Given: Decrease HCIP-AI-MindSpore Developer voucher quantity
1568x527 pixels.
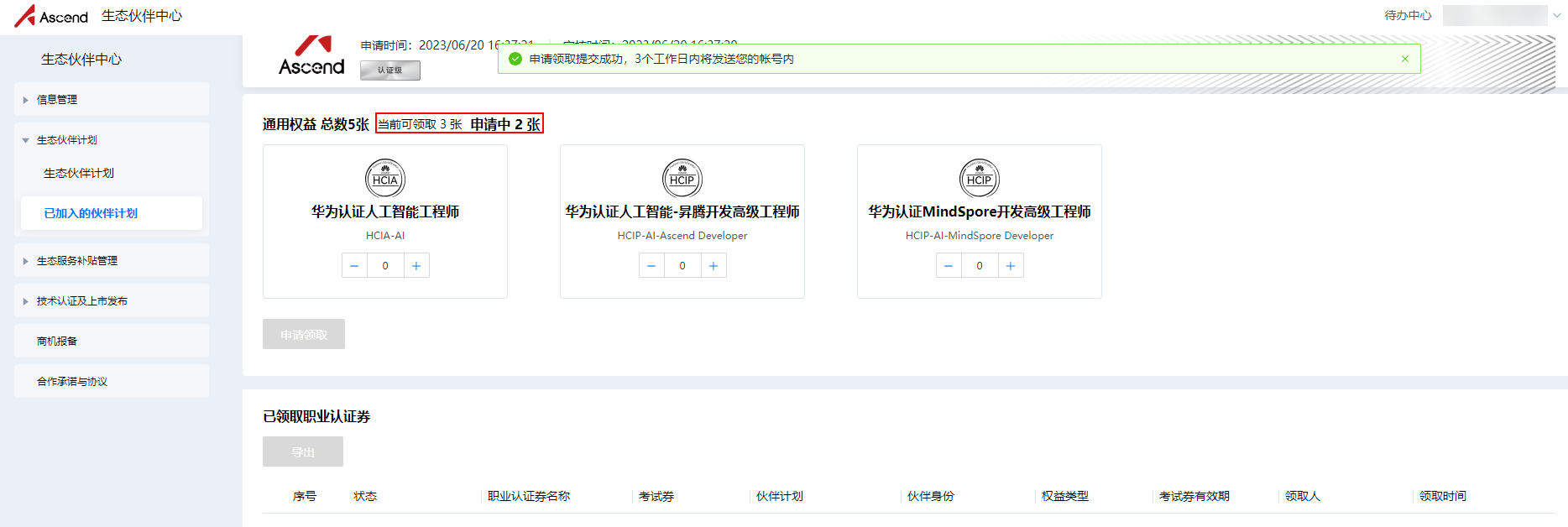Looking at the screenshot, I should [x=949, y=266].
